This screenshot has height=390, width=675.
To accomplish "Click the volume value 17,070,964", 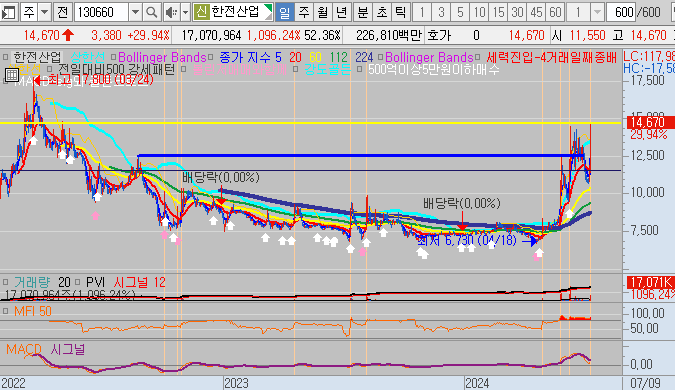I will tap(211, 35).
